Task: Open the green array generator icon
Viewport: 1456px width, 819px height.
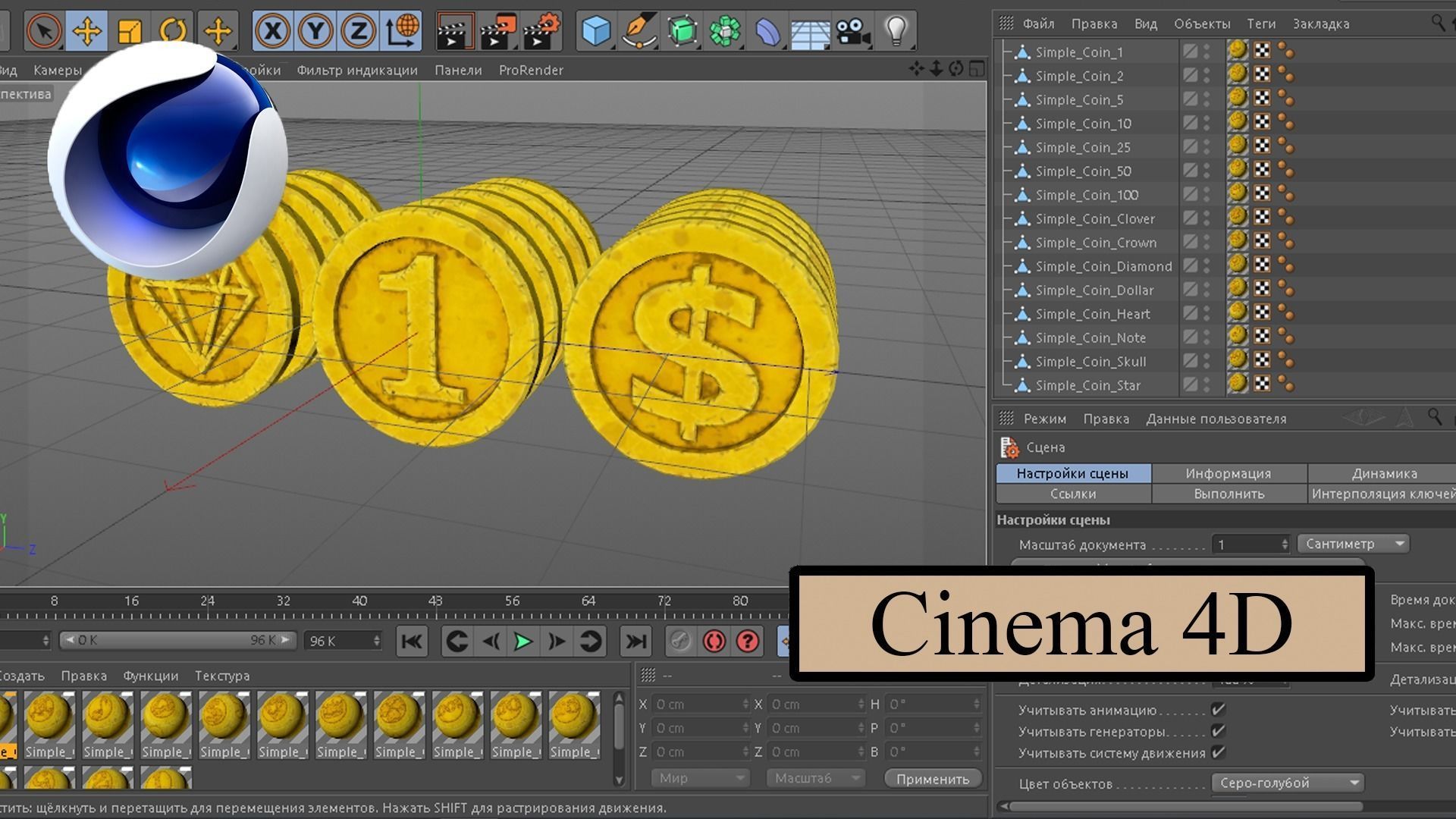Action: pos(725,31)
